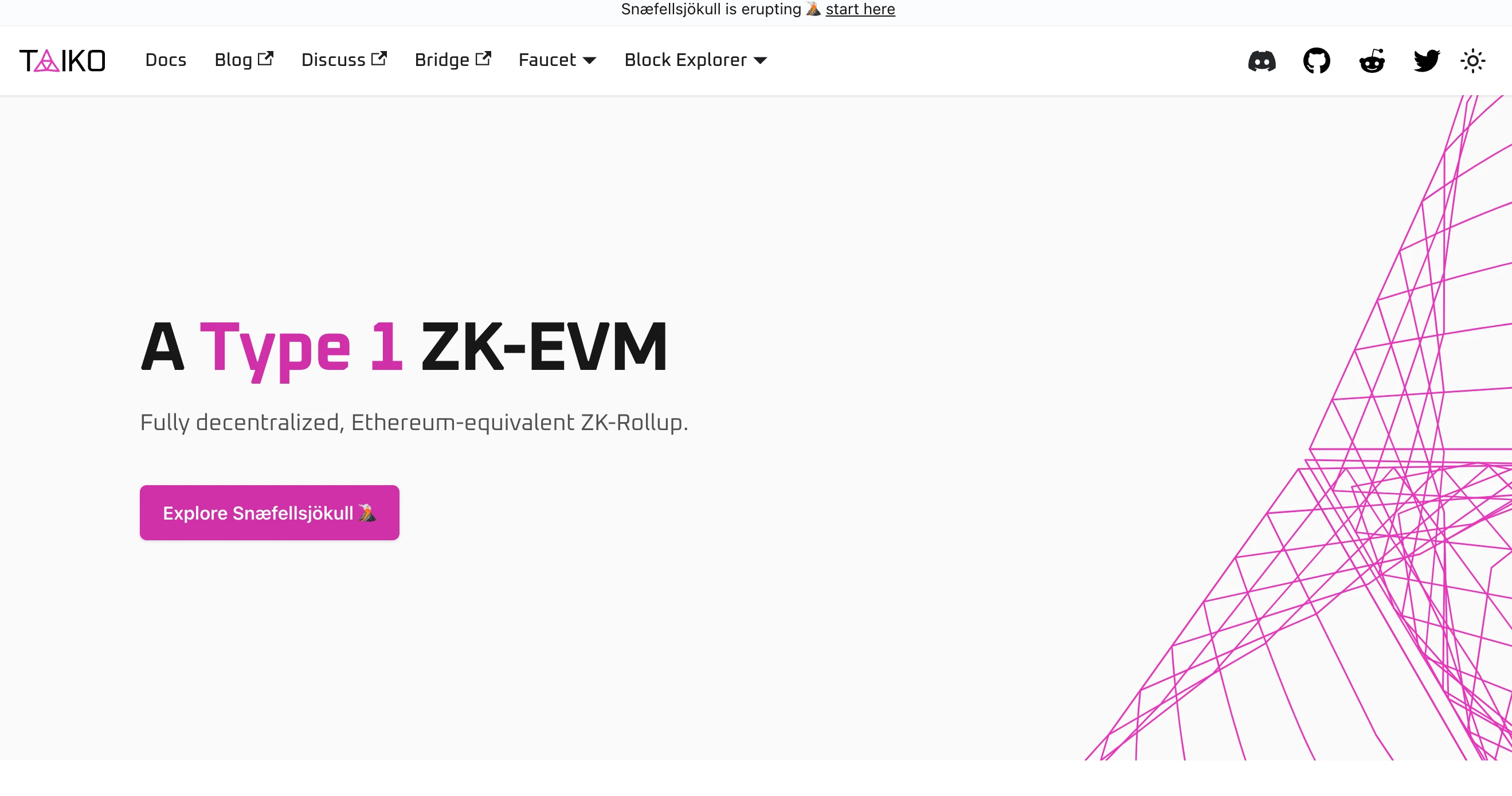The height and width of the screenshot is (796, 1512).
Task: Click the Docs menu item
Action: pos(165,60)
